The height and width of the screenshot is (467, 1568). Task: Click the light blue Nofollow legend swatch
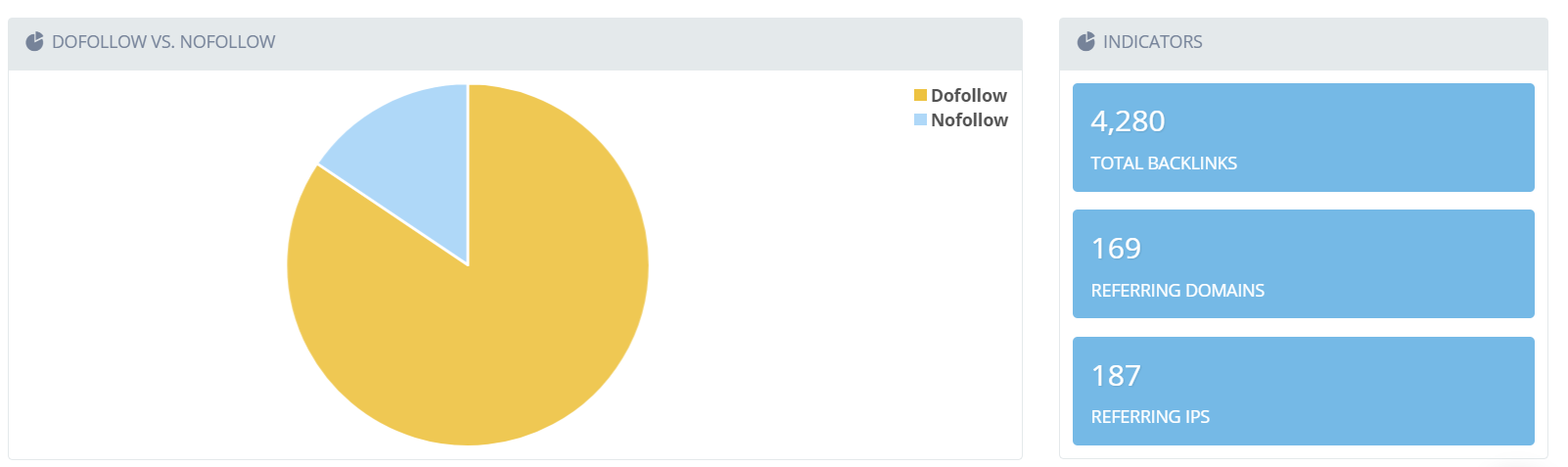[x=920, y=119]
